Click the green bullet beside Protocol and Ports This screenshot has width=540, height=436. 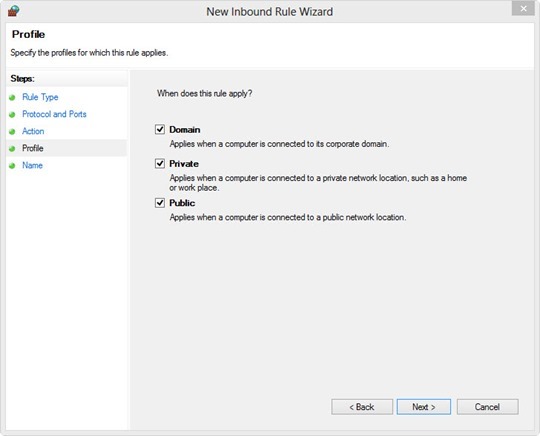(x=12, y=115)
